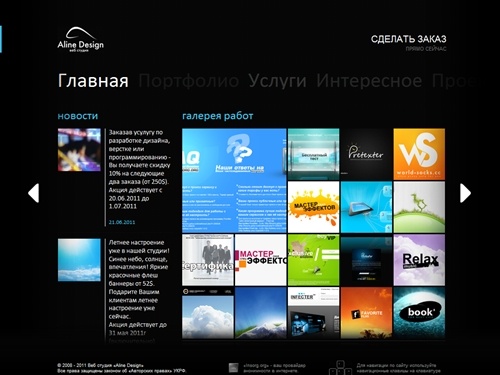This screenshot has height=375, width=500.
Task: Open the dark blue login page thumbnail
Action: tap(366, 260)
